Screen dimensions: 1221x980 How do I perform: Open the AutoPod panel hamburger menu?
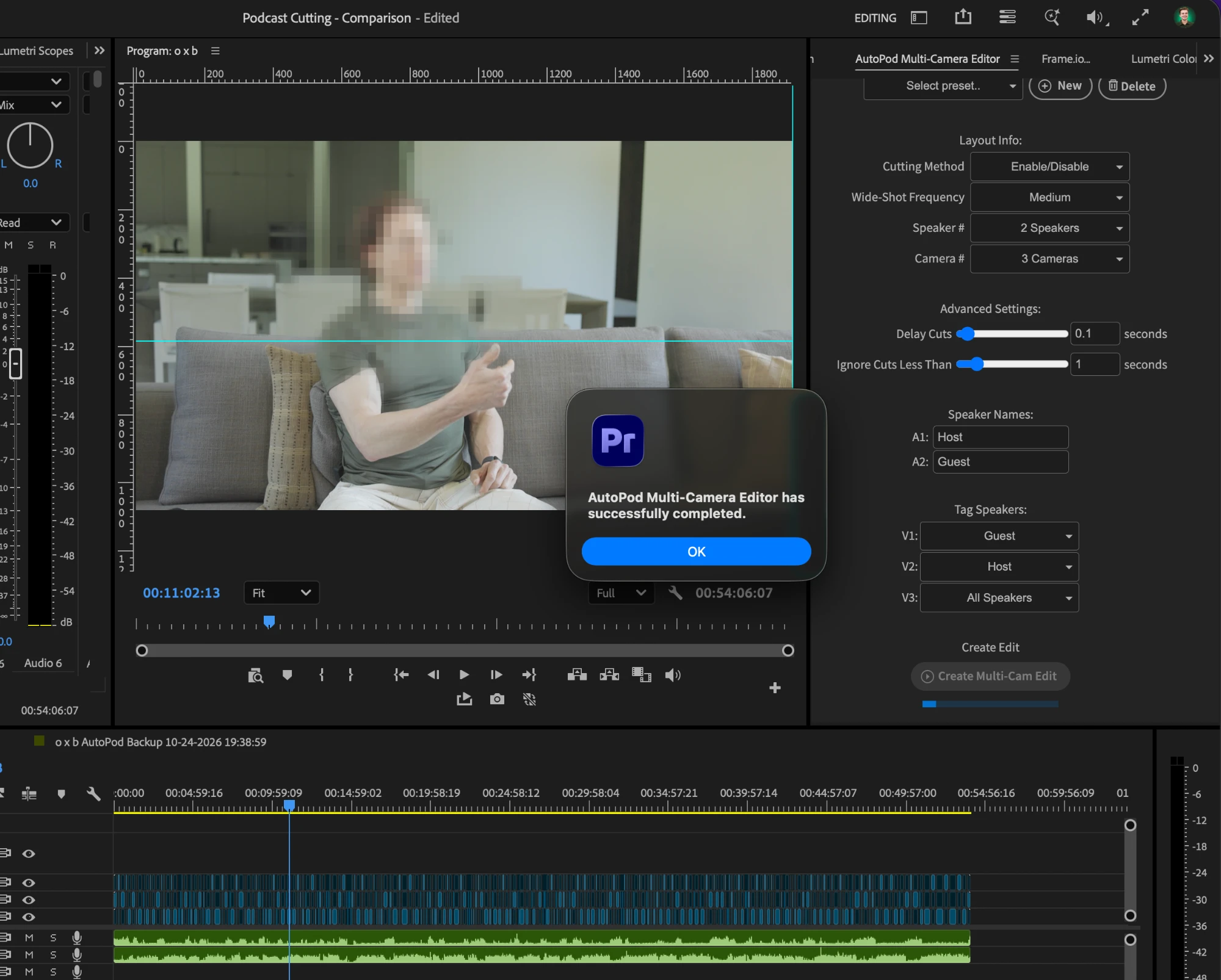pos(1015,59)
